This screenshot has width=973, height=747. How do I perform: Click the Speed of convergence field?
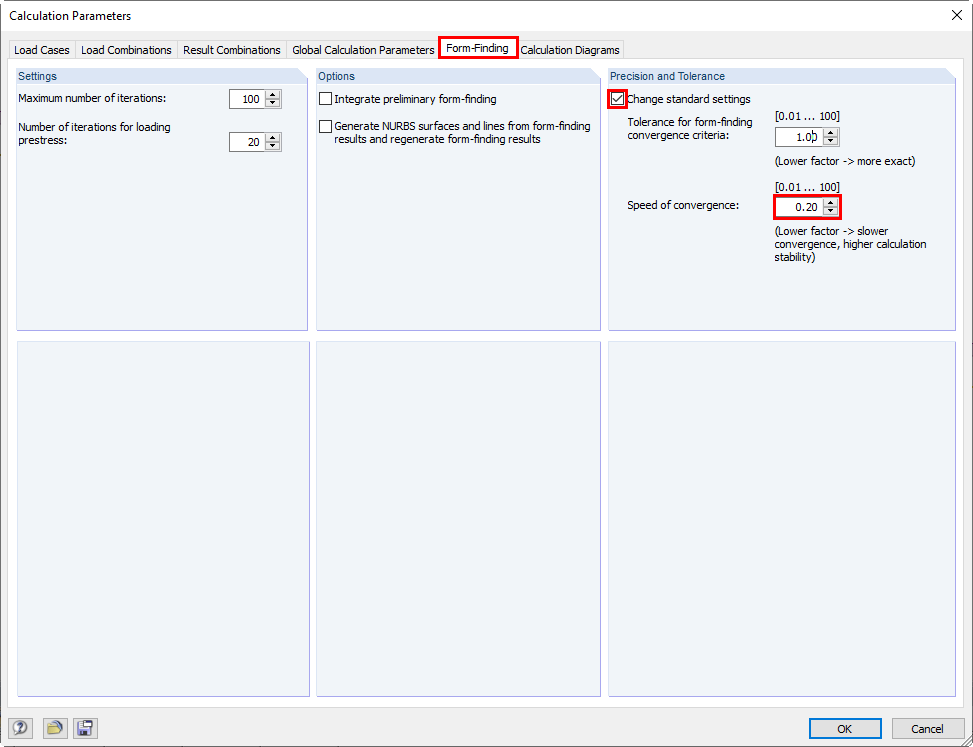[799, 207]
